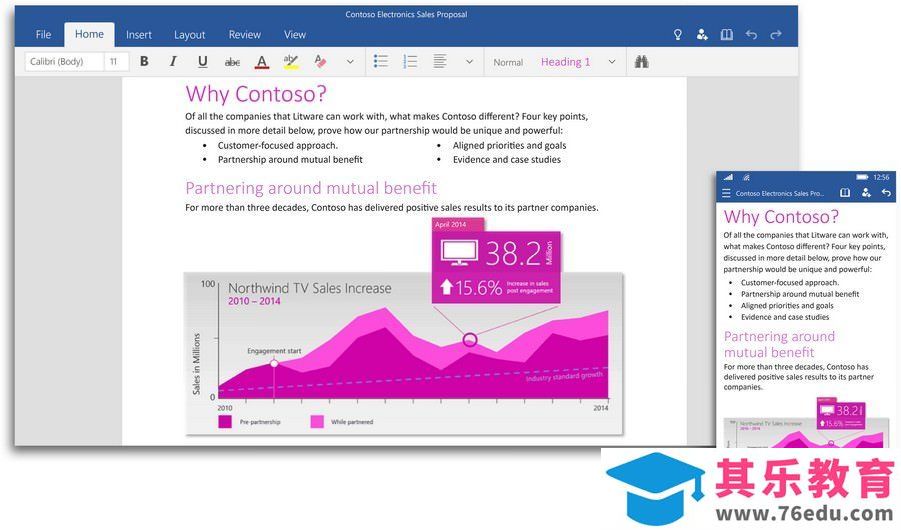Expand more font formatting options
Viewport: 901px width, 530px height.
(x=350, y=62)
